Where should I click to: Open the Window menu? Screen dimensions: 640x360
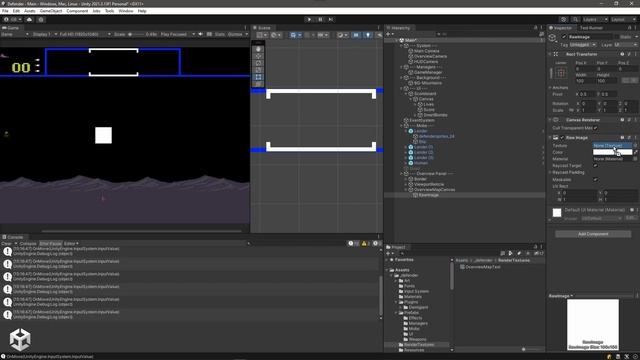pos(126,11)
